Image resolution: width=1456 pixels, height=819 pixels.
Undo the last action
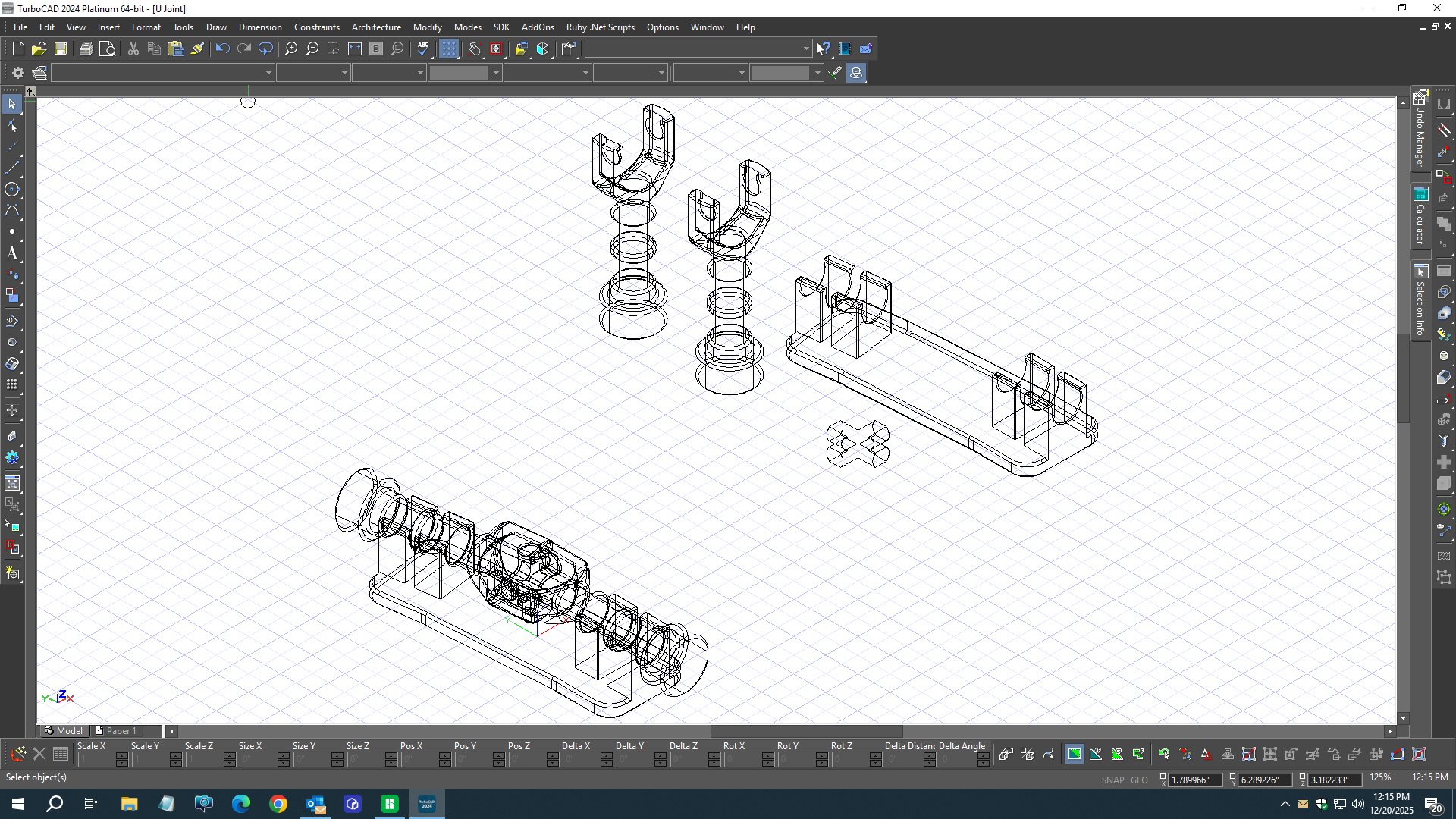pos(222,49)
